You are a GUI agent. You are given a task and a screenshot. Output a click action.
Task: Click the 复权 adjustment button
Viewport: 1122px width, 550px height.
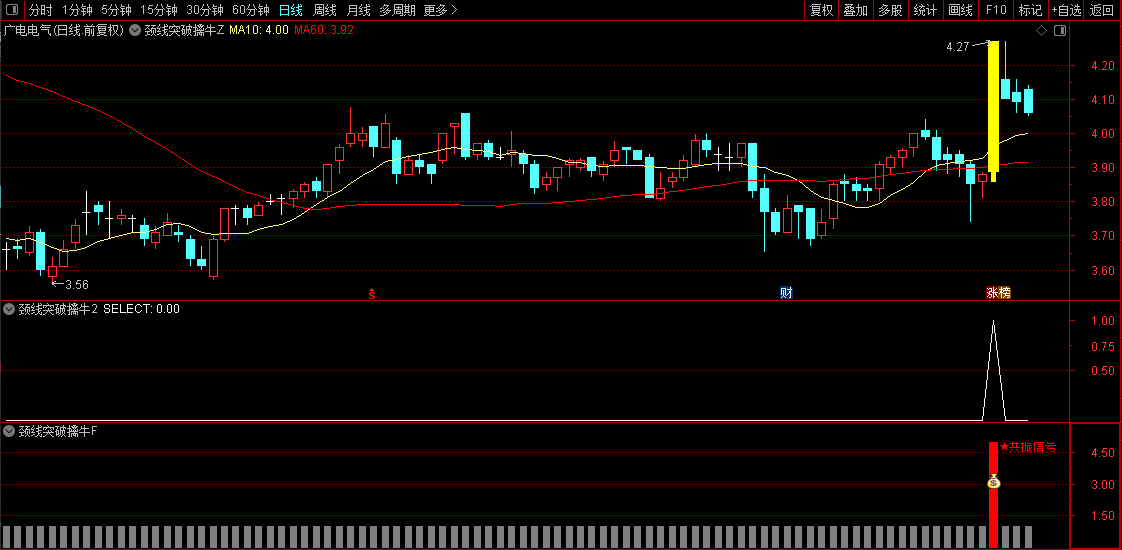(x=821, y=10)
